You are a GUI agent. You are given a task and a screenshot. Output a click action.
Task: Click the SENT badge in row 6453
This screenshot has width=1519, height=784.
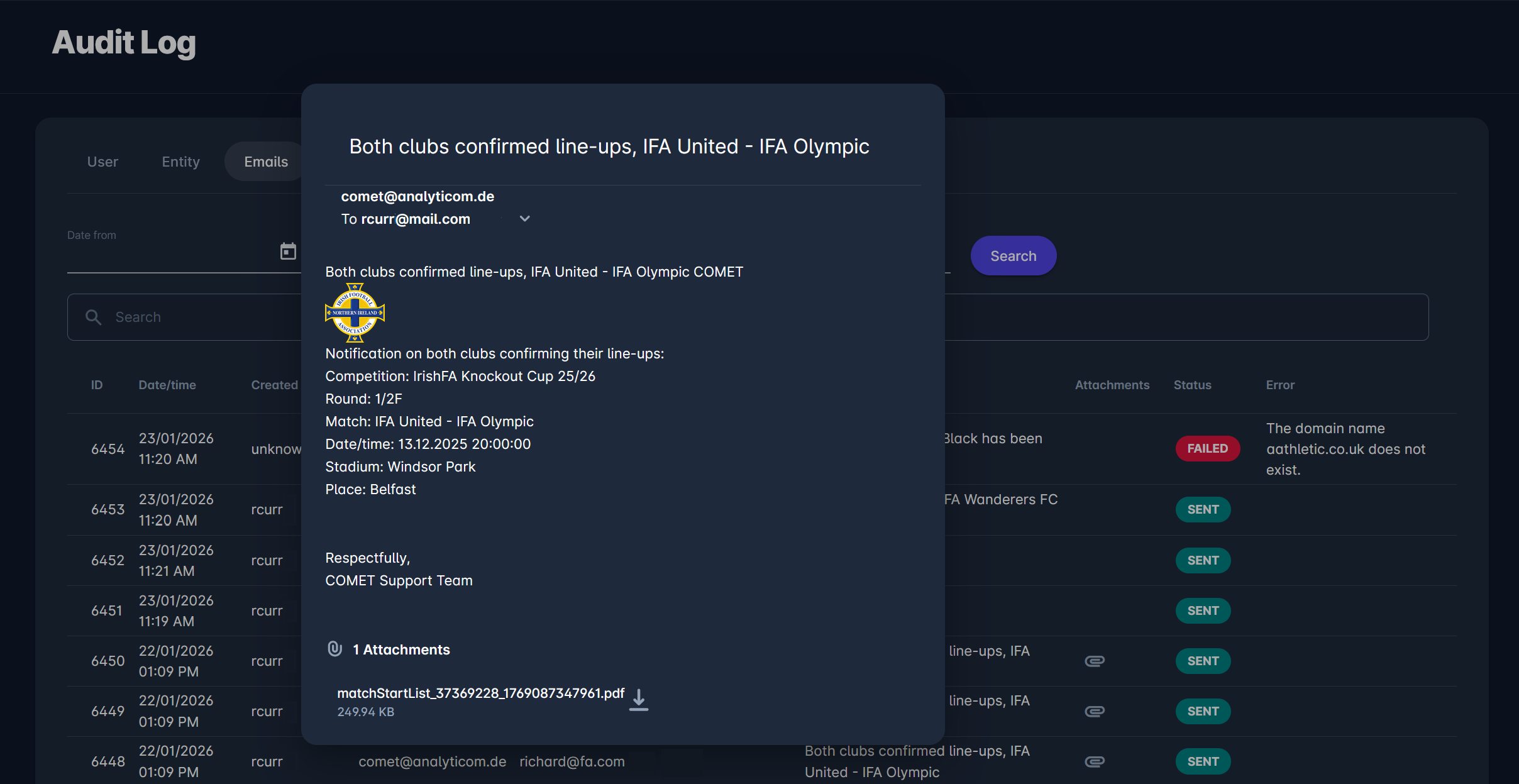[x=1203, y=509]
